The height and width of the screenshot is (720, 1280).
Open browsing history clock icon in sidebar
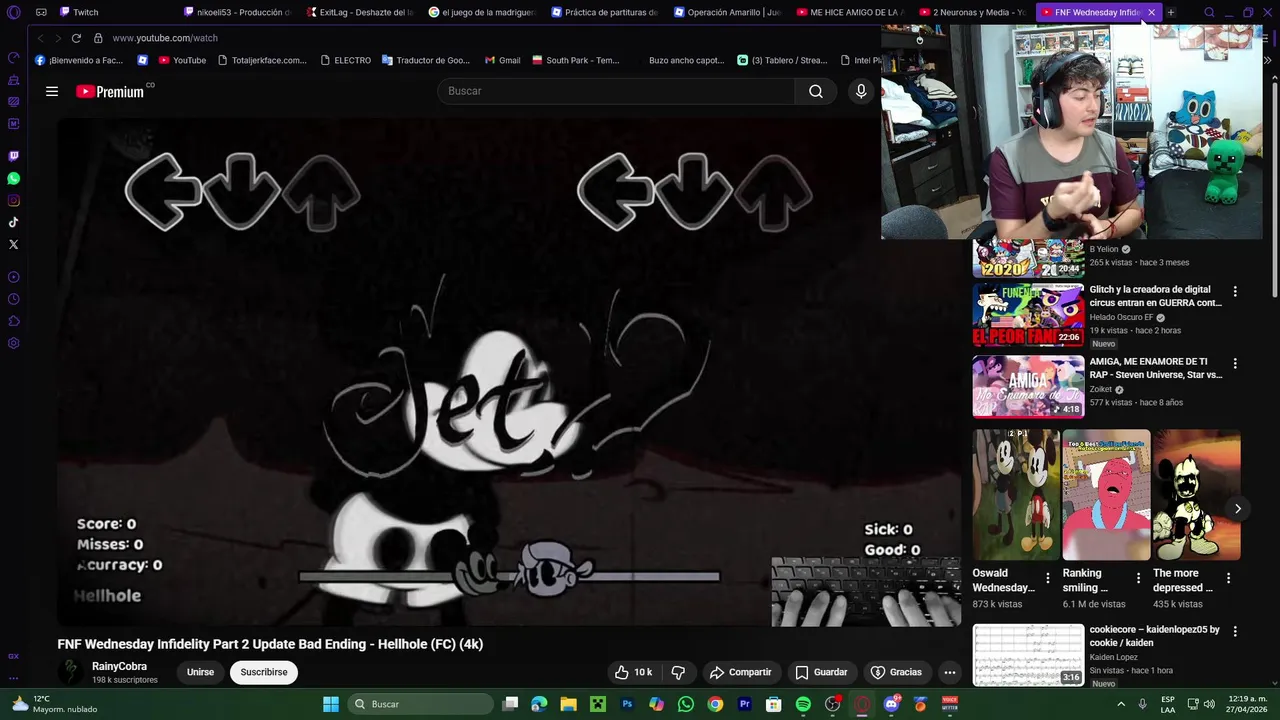pos(13,299)
